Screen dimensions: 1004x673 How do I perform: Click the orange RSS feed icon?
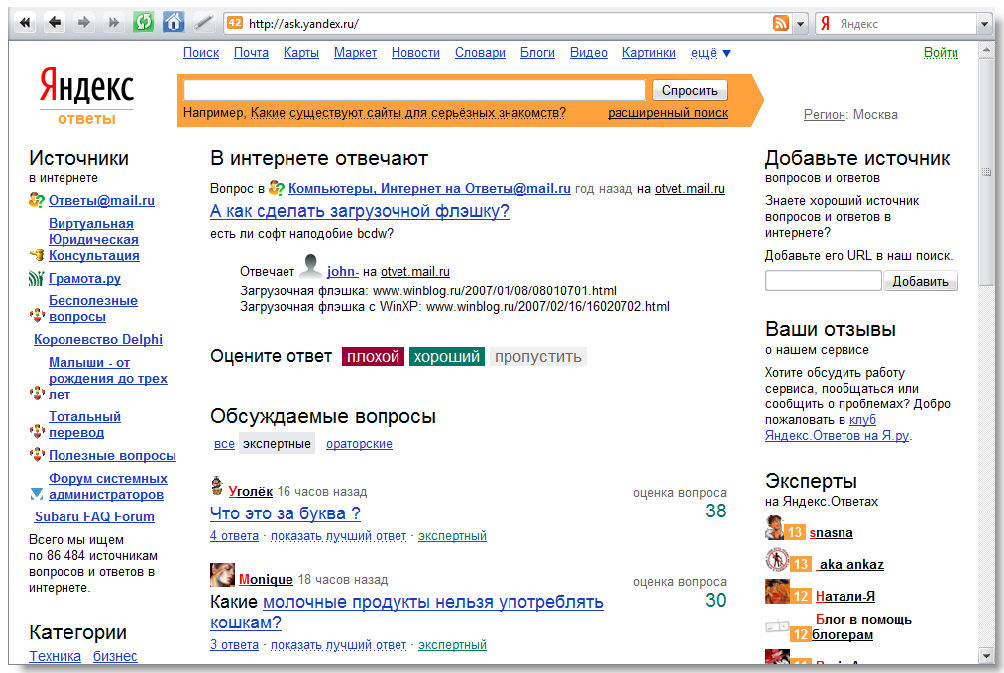pos(781,23)
